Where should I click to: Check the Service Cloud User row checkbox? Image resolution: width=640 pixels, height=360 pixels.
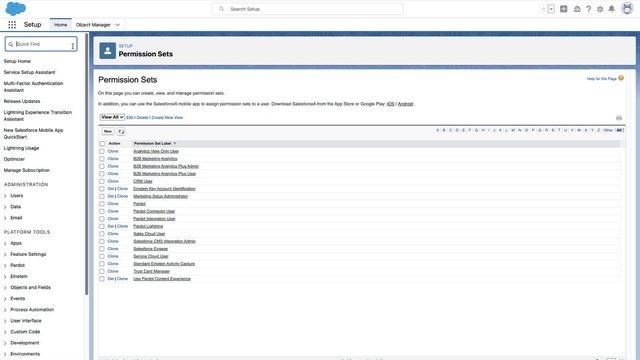102,256
